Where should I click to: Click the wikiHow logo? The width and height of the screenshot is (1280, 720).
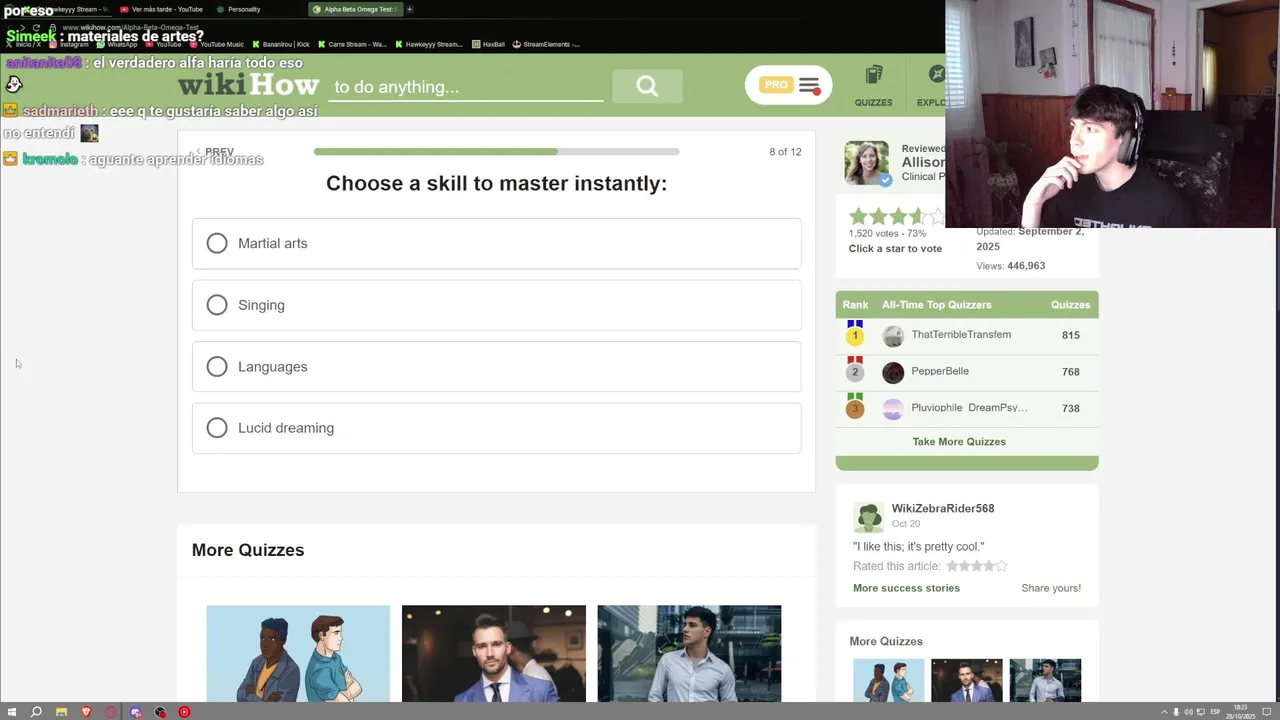click(248, 85)
